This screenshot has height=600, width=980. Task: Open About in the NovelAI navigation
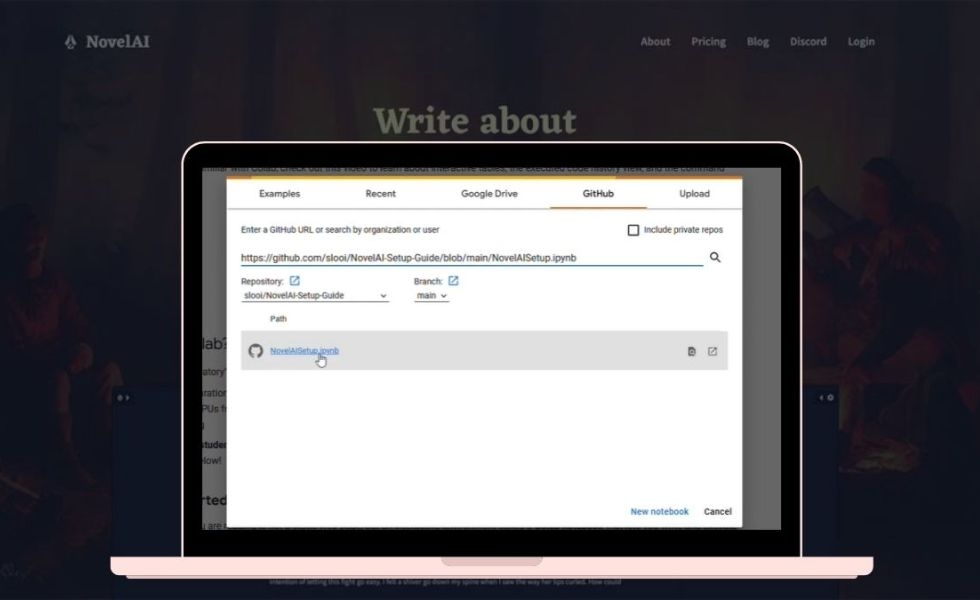pos(655,42)
